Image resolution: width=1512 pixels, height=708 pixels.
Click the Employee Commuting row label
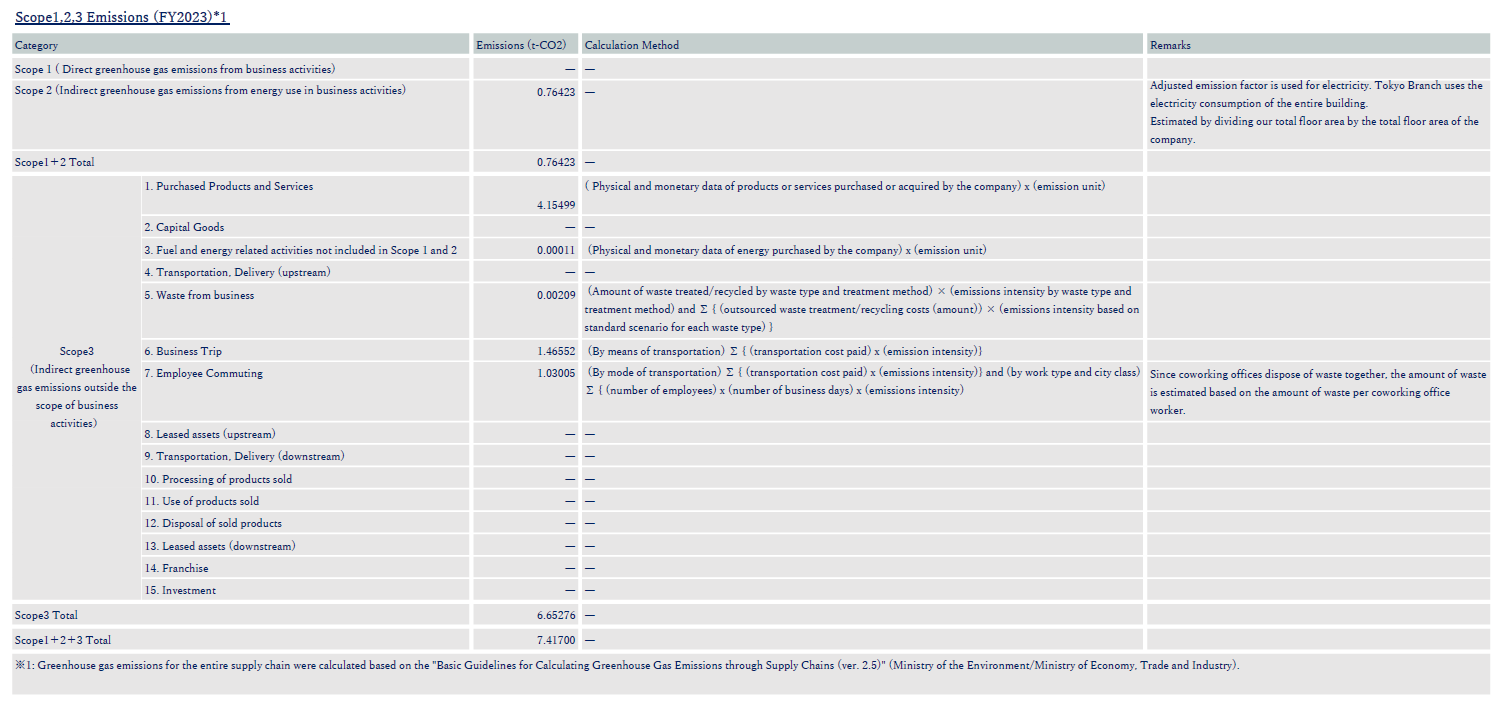click(209, 374)
